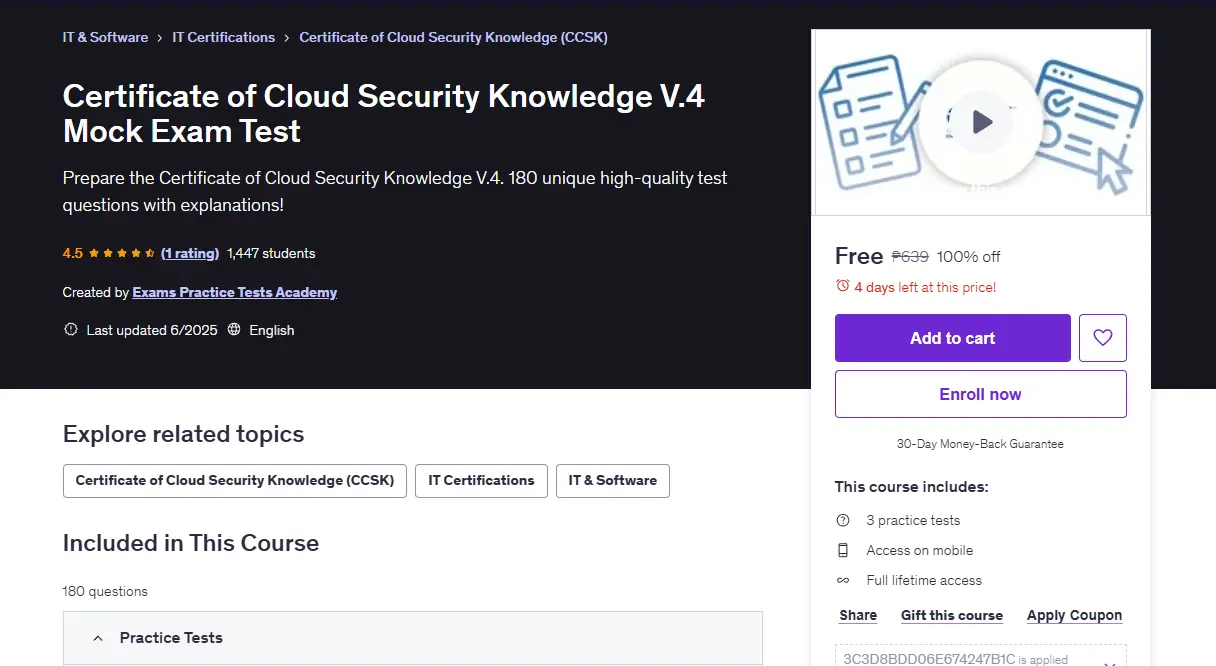The width and height of the screenshot is (1216, 666).
Task: Click the Access on mobile text
Action: tap(919, 550)
